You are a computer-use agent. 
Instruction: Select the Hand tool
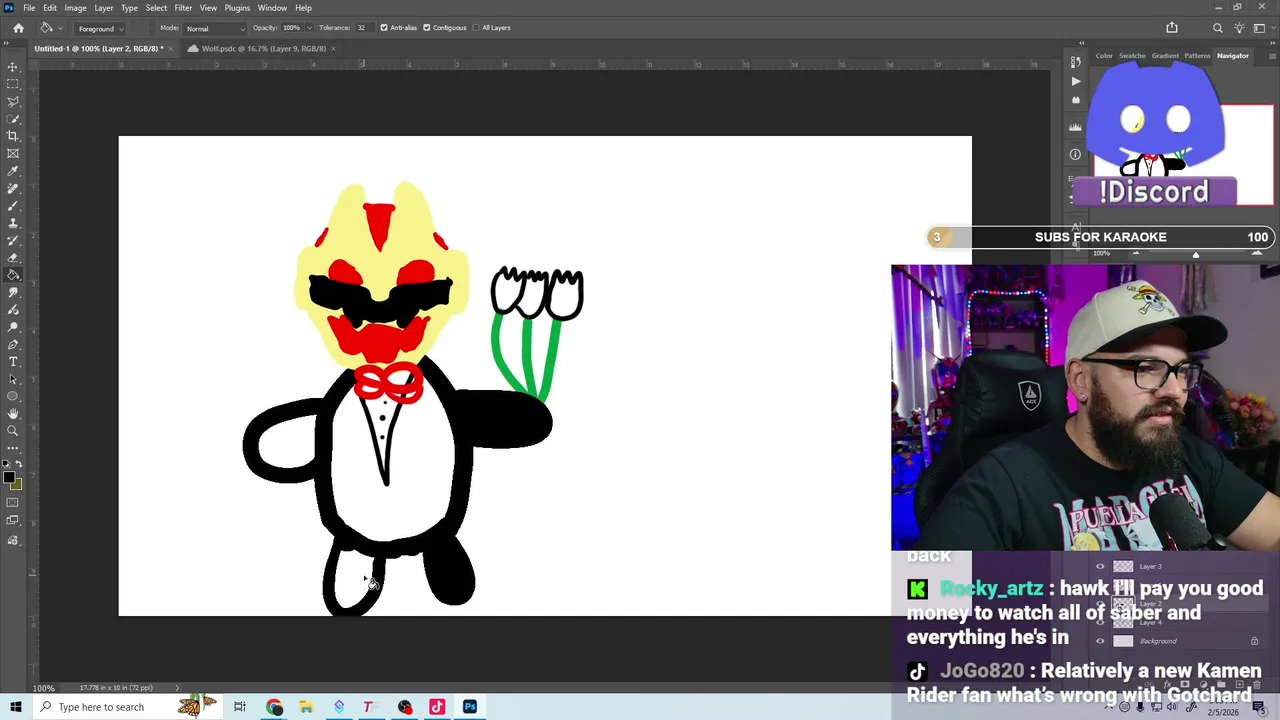click(13, 413)
